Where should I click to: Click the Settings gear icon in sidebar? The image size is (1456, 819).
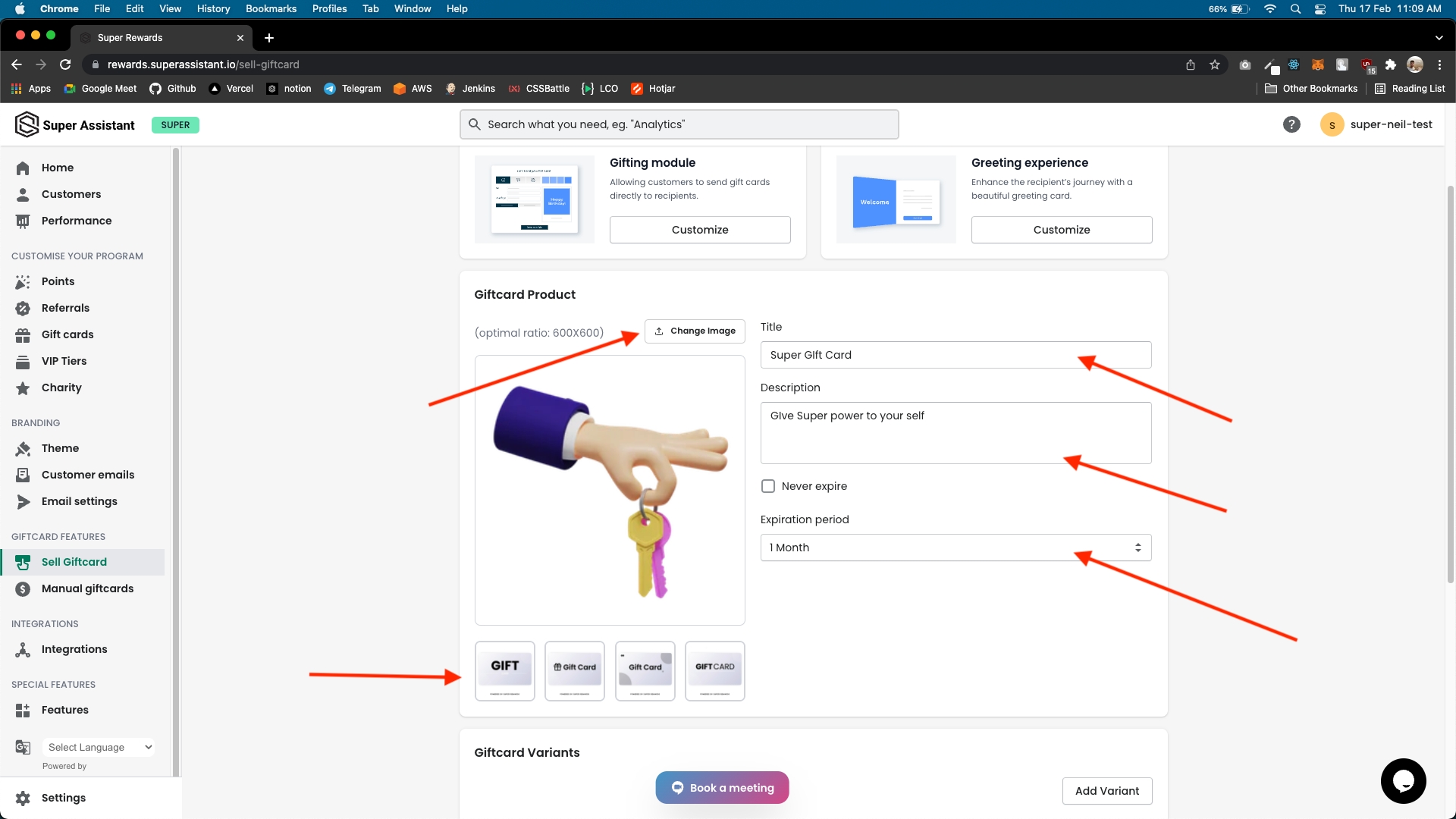(x=23, y=798)
